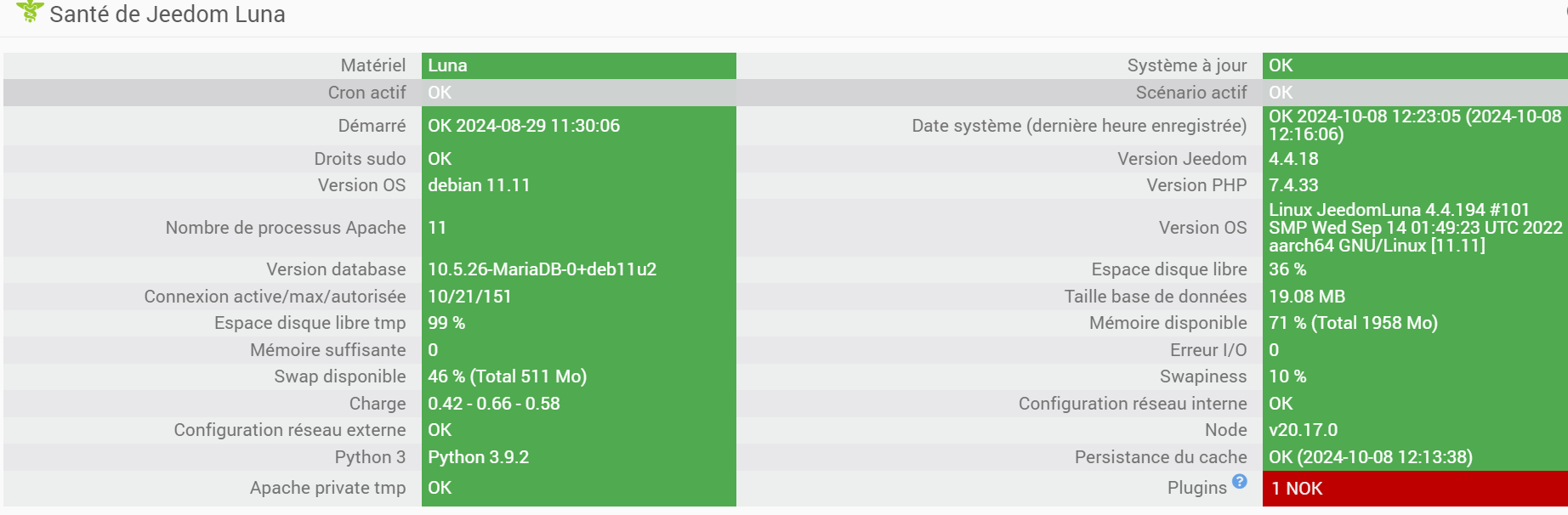Screen dimensions: 1568x515
Task: Select the 'Luna' hardware value
Action: (447, 65)
